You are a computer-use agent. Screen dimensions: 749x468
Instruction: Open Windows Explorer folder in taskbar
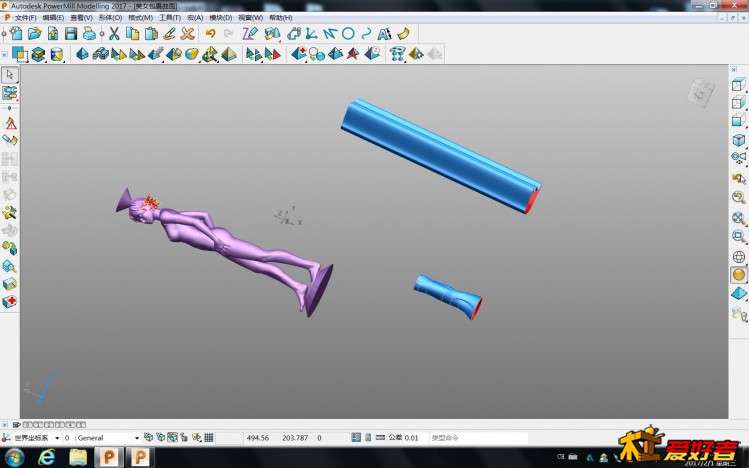click(x=78, y=457)
